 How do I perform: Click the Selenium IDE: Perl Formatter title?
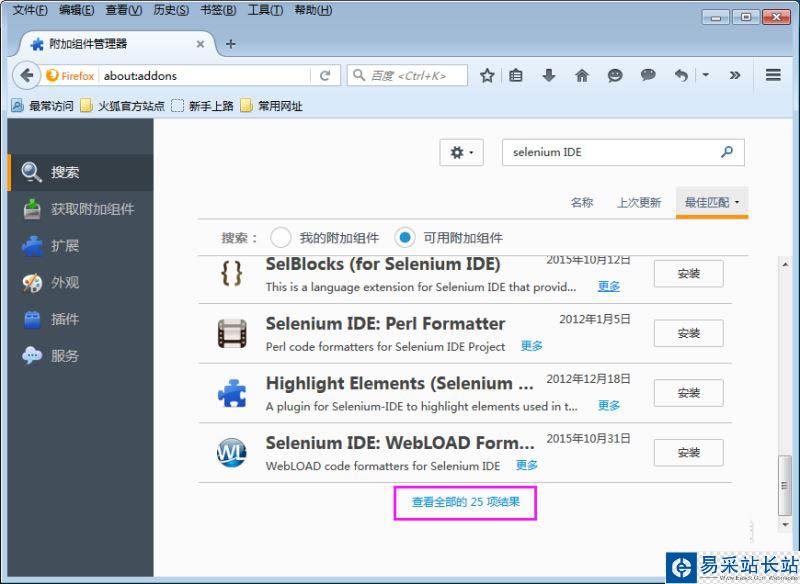tap(385, 323)
